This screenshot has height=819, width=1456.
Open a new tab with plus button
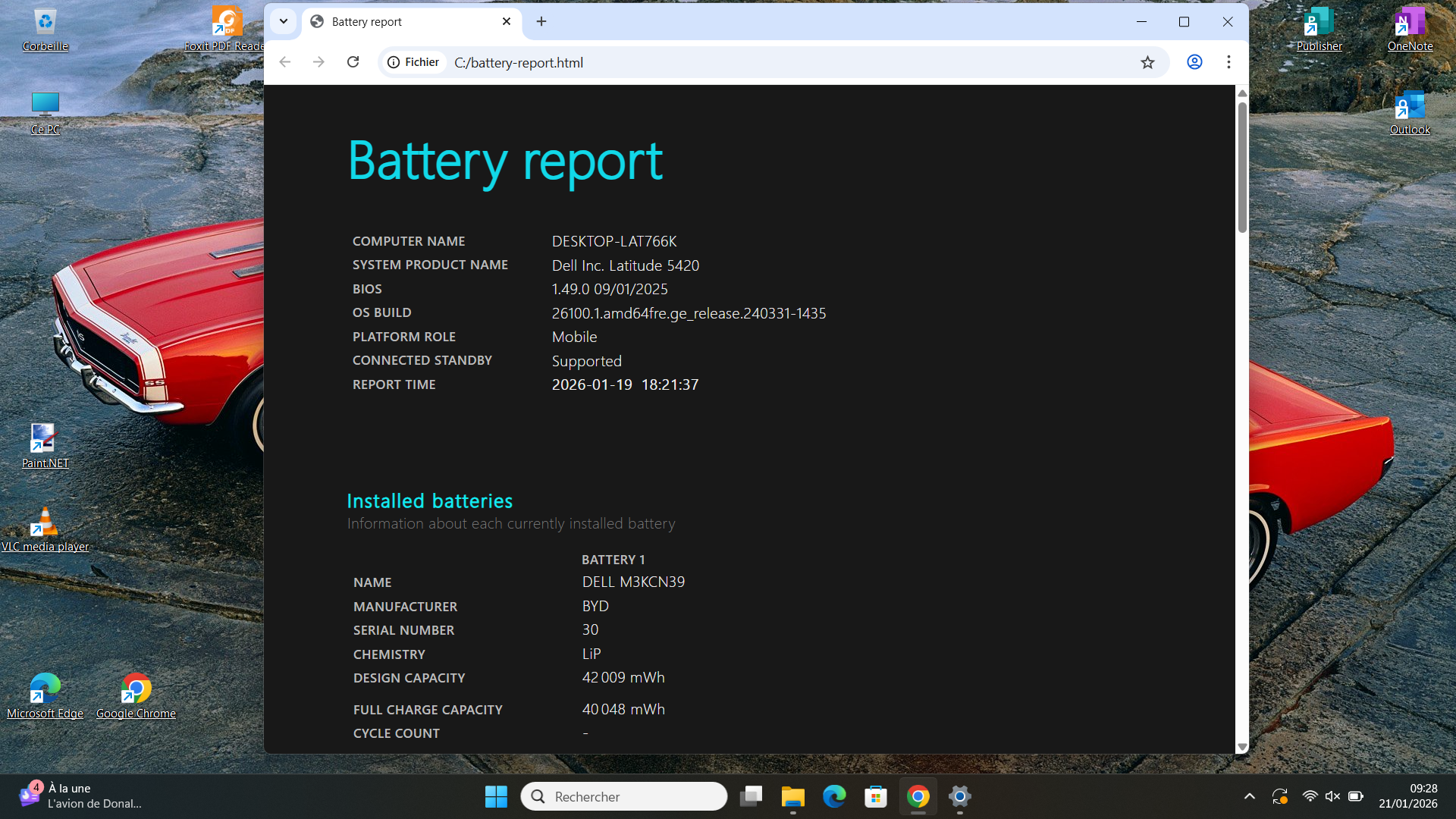point(541,21)
